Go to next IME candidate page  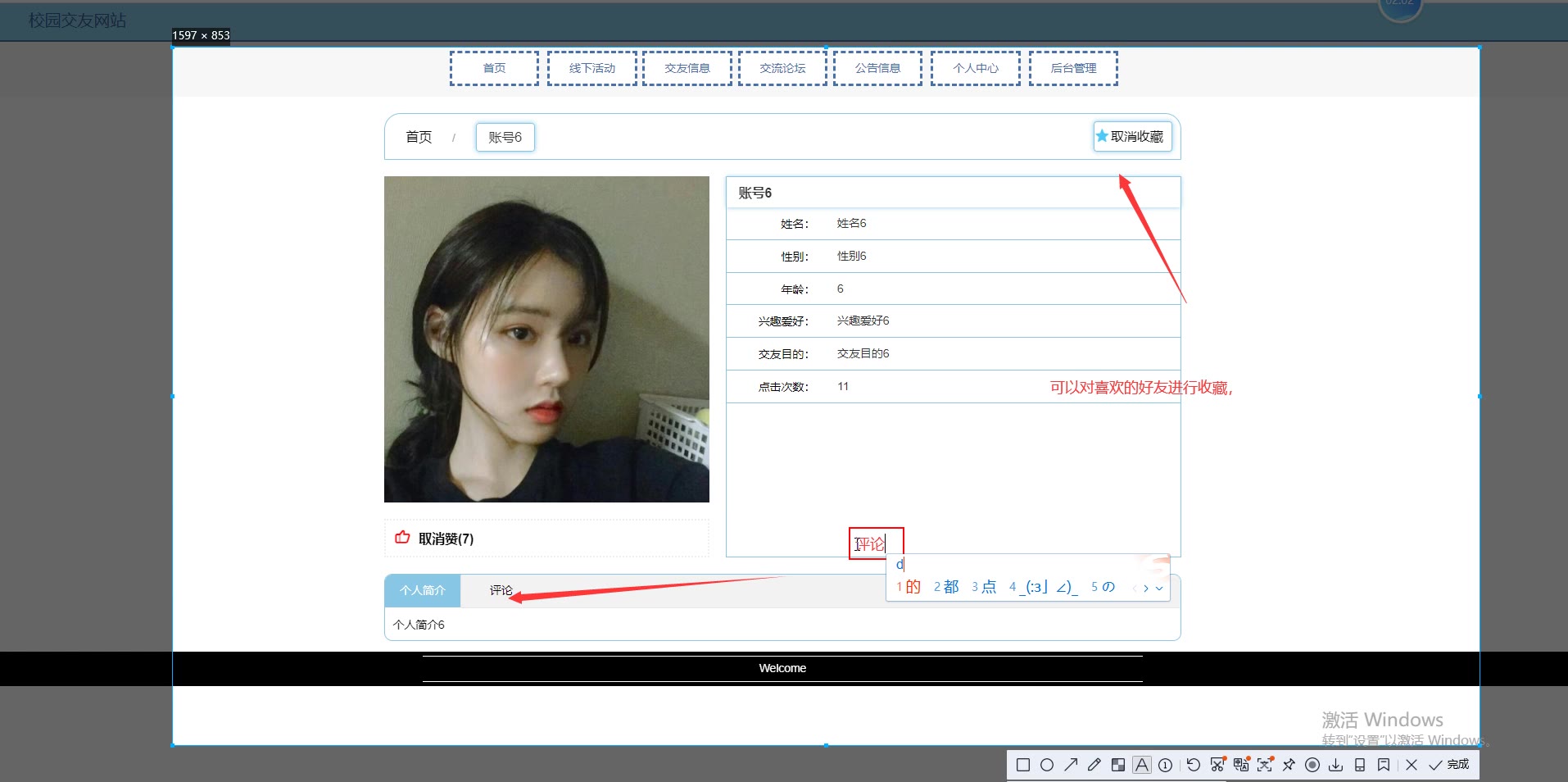[1145, 588]
